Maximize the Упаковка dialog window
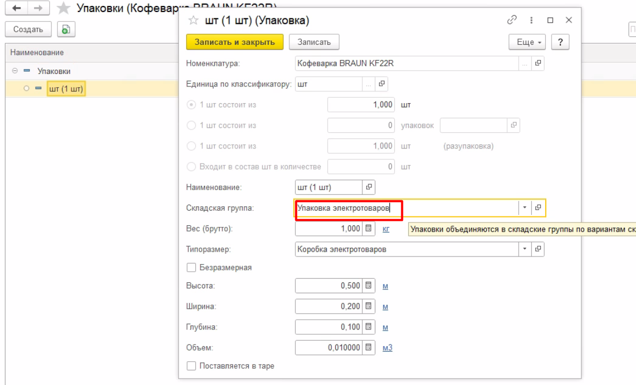636x385 pixels. [550, 20]
